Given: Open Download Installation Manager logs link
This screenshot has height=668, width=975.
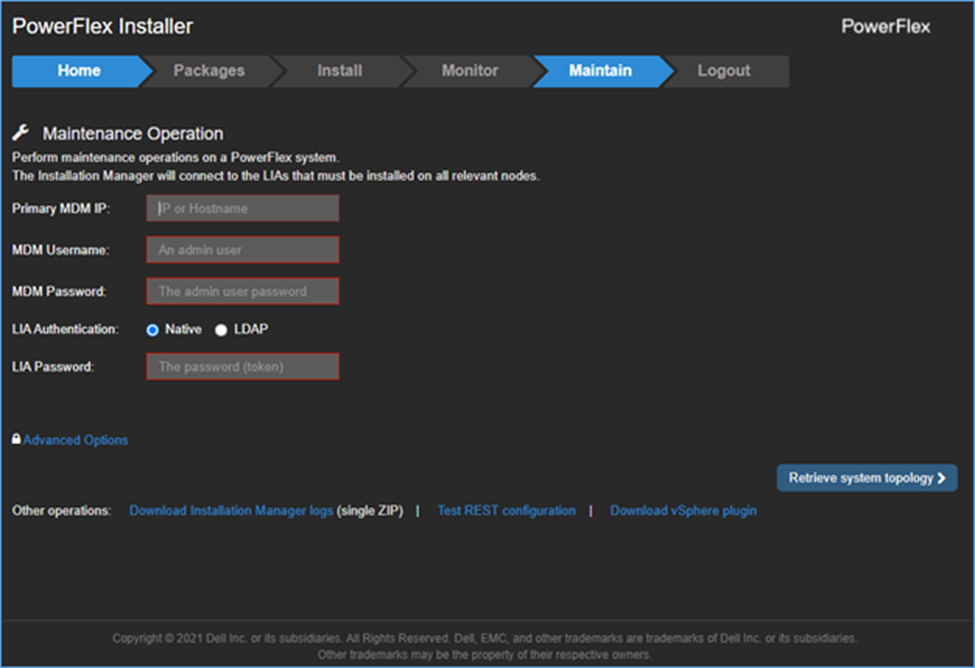Looking at the screenshot, I should [x=232, y=510].
